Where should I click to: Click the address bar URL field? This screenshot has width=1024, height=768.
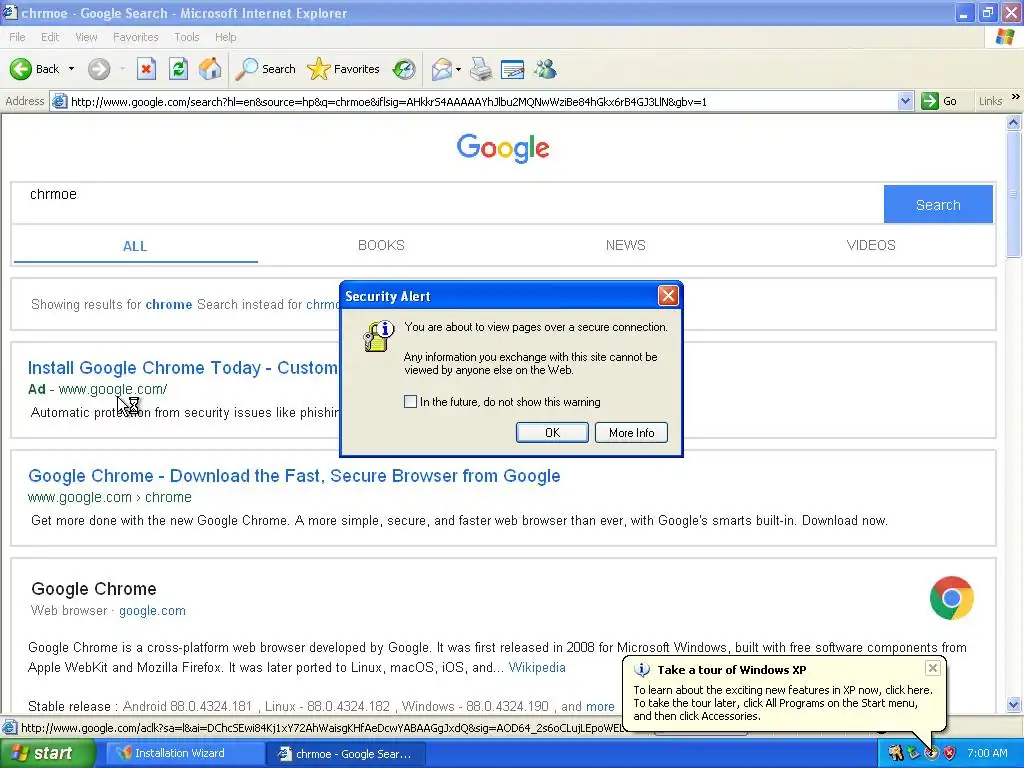pyautogui.click(x=483, y=101)
